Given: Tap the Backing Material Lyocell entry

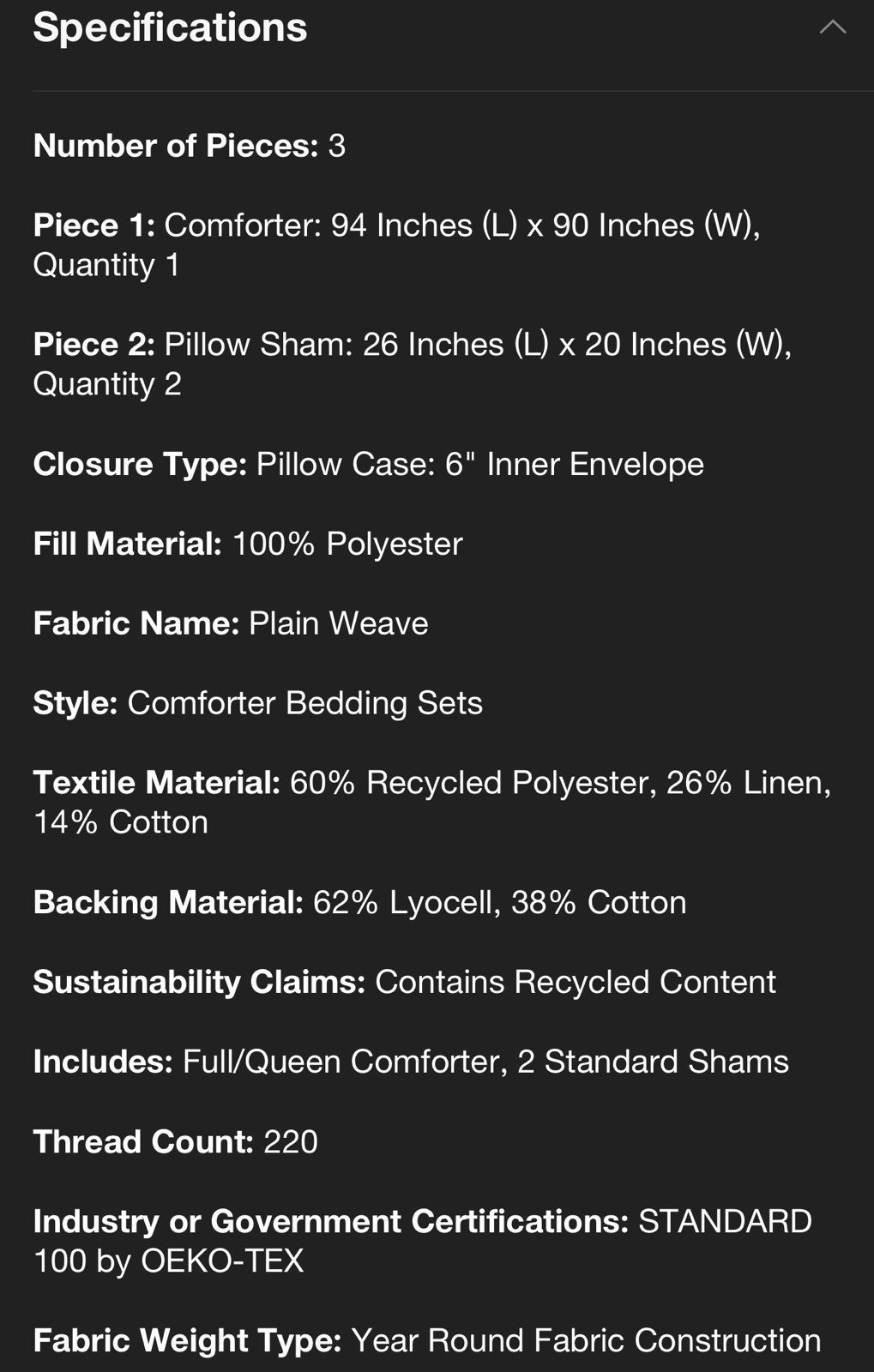Looking at the screenshot, I should pyautogui.click(x=360, y=902).
